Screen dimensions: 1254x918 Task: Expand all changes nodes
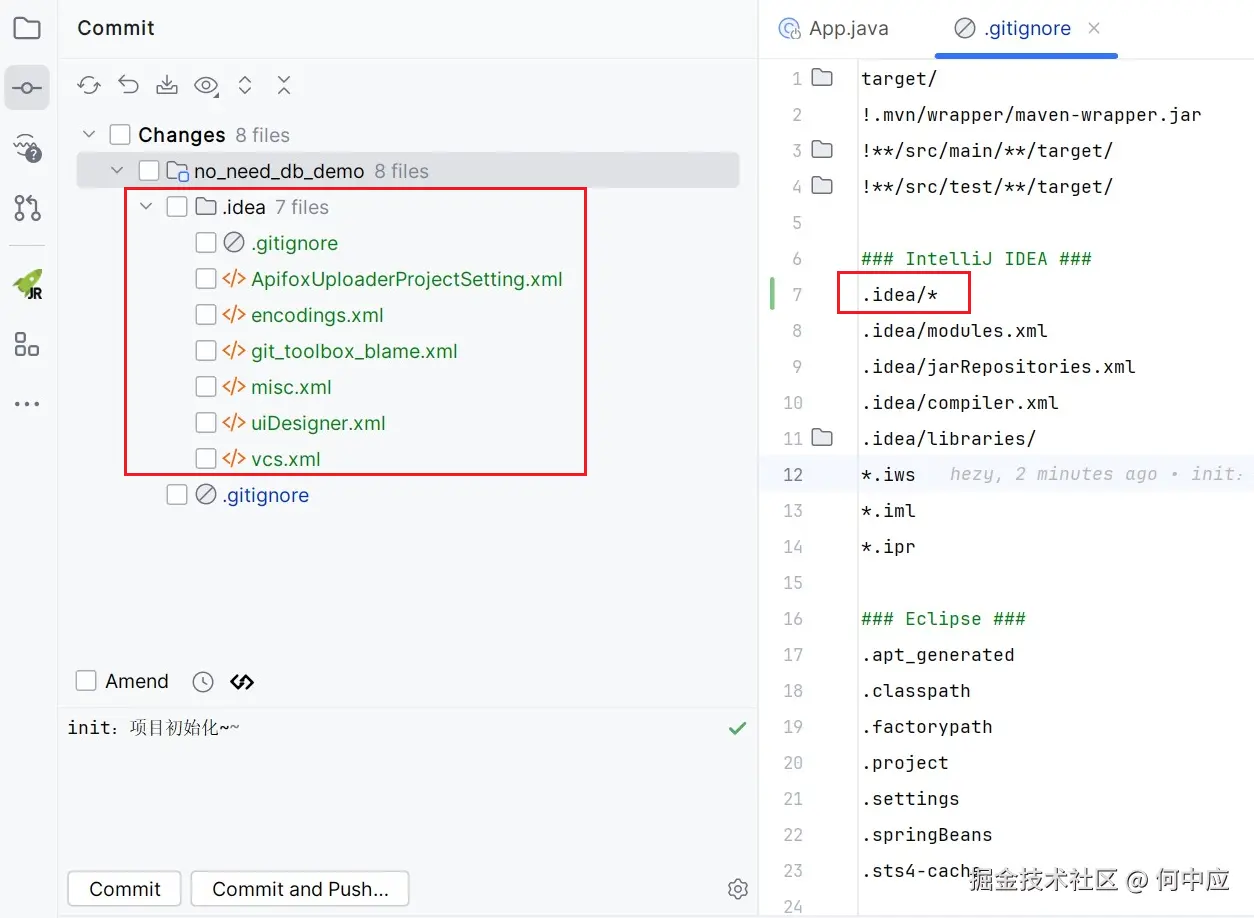pos(245,85)
